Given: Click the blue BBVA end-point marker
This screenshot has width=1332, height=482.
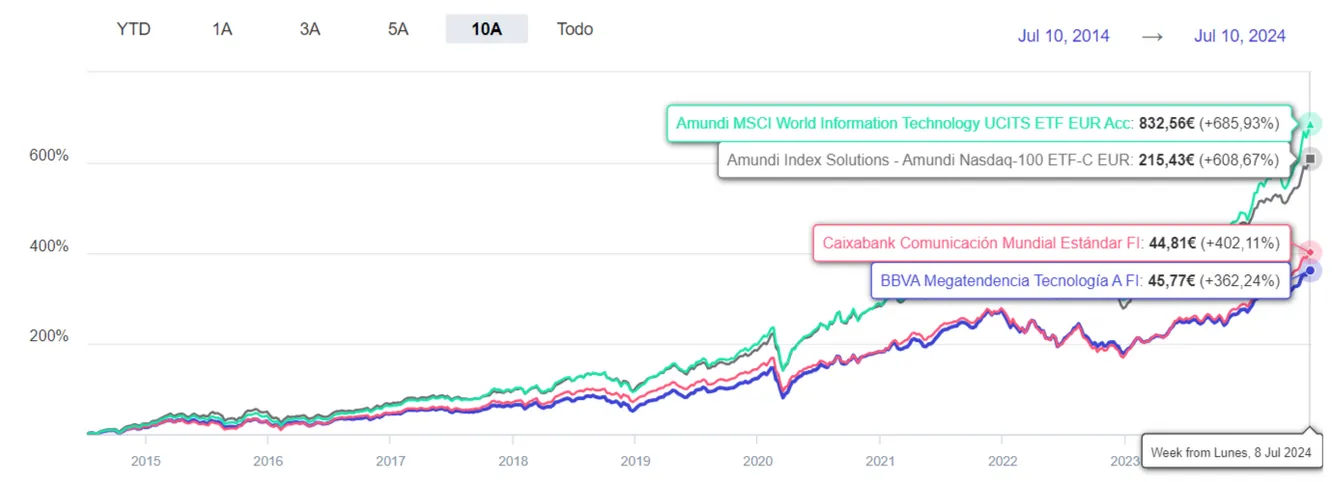Looking at the screenshot, I should point(1311,271).
